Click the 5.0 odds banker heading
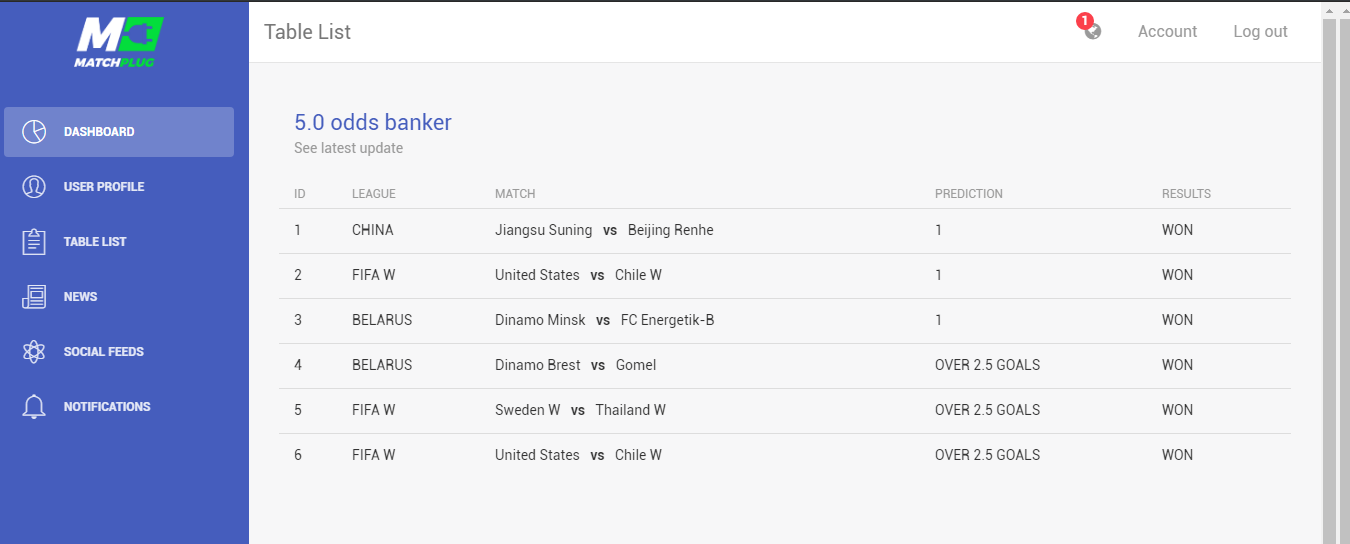 pos(373,122)
